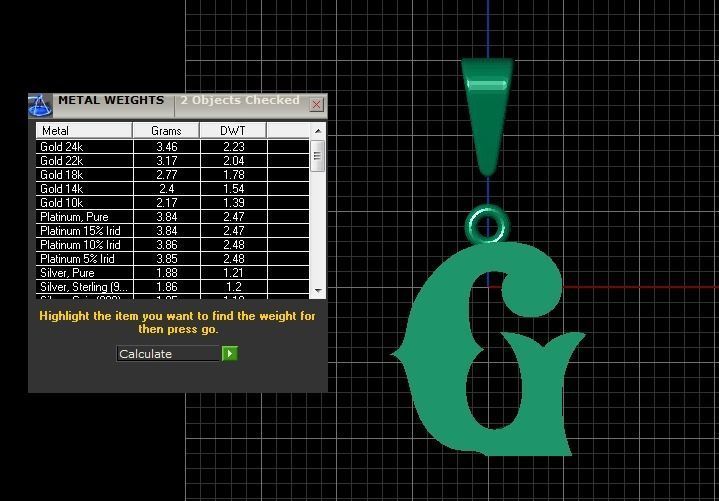Select the Gold 18k row
The width and height of the screenshot is (719, 501).
(x=172, y=175)
